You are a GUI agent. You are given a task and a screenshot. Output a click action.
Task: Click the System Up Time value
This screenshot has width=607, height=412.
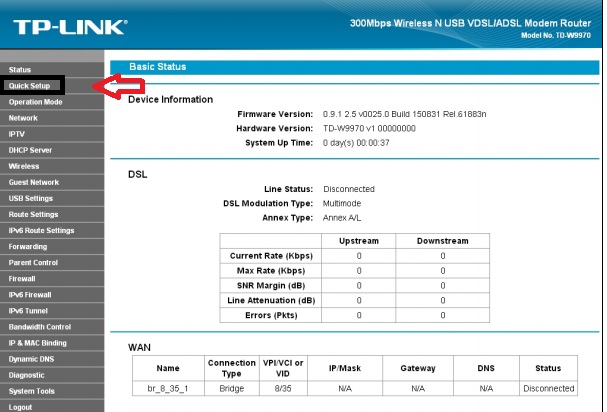[x=356, y=143]
